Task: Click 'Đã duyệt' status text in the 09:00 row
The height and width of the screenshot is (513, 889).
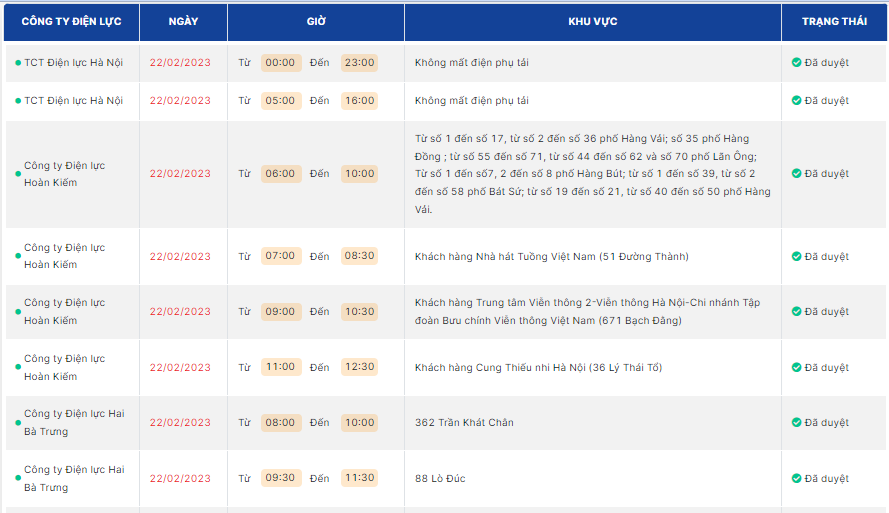Action: click(827, 311)
